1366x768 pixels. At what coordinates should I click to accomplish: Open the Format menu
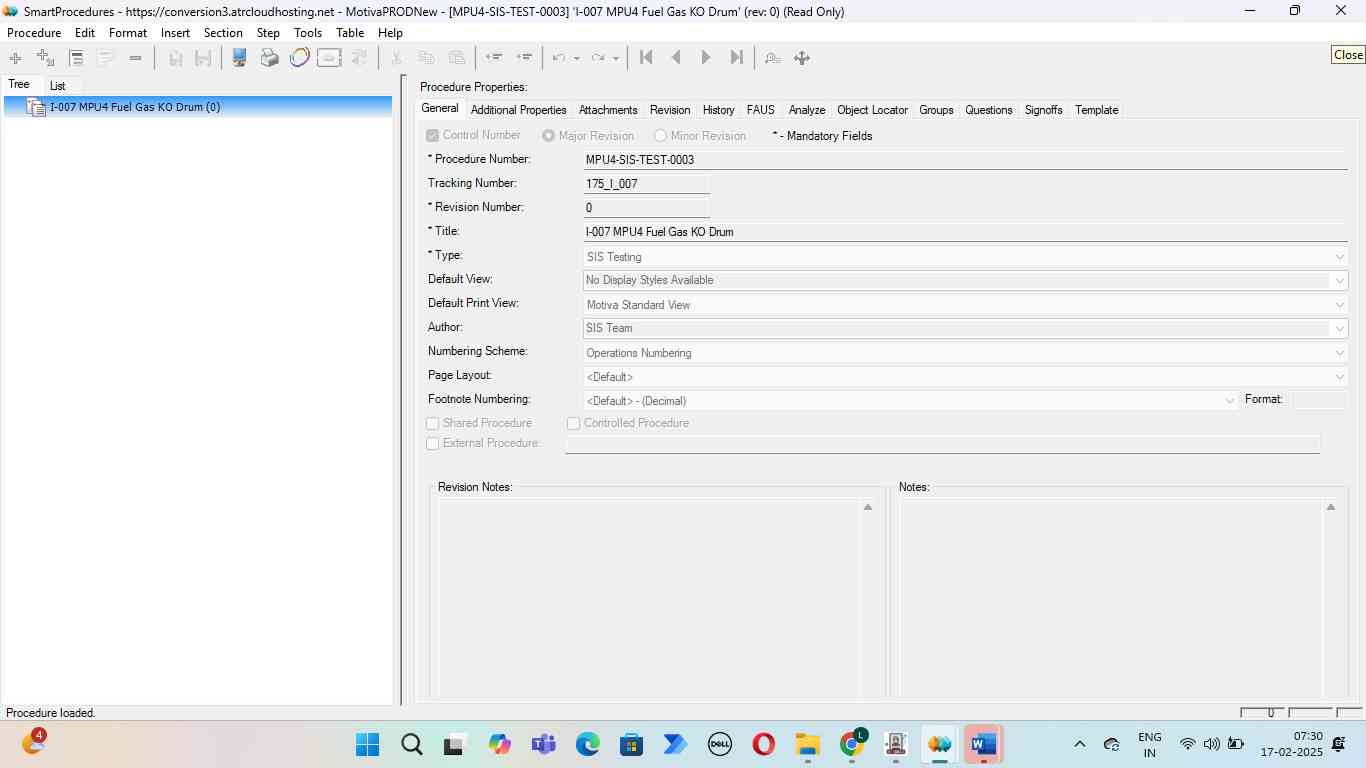tap(128, 33)
